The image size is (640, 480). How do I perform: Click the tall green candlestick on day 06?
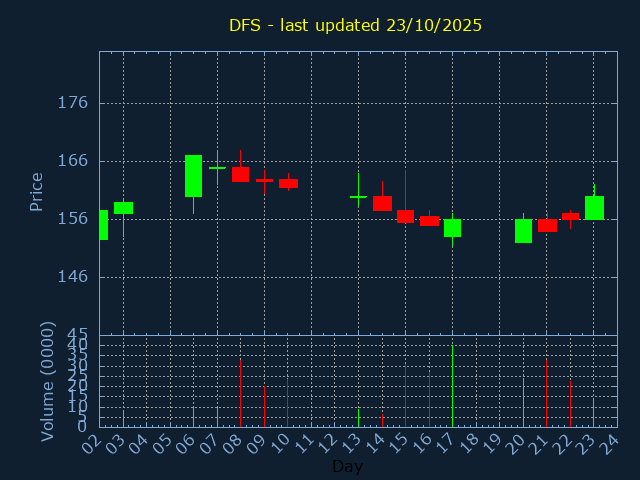click(193, 176)
